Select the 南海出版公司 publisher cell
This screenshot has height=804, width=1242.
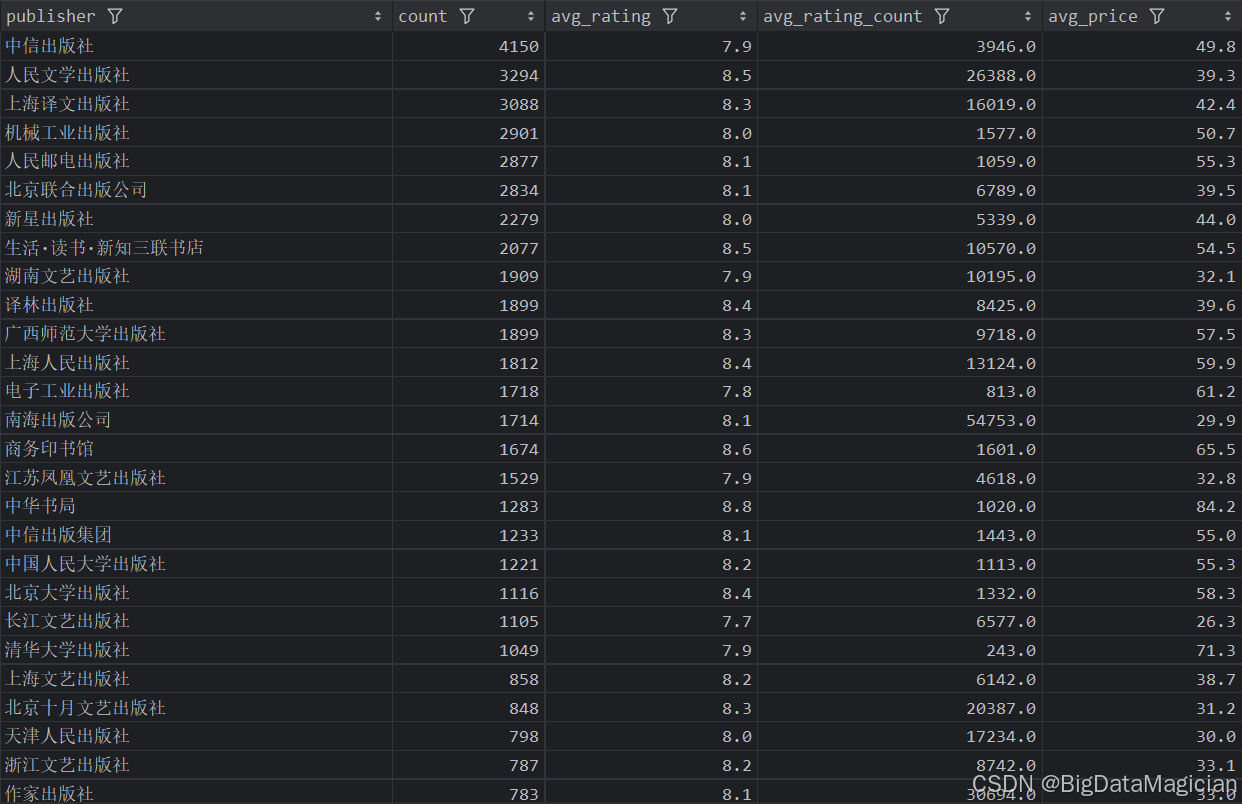pyautogui.click(x=196, y=420)
